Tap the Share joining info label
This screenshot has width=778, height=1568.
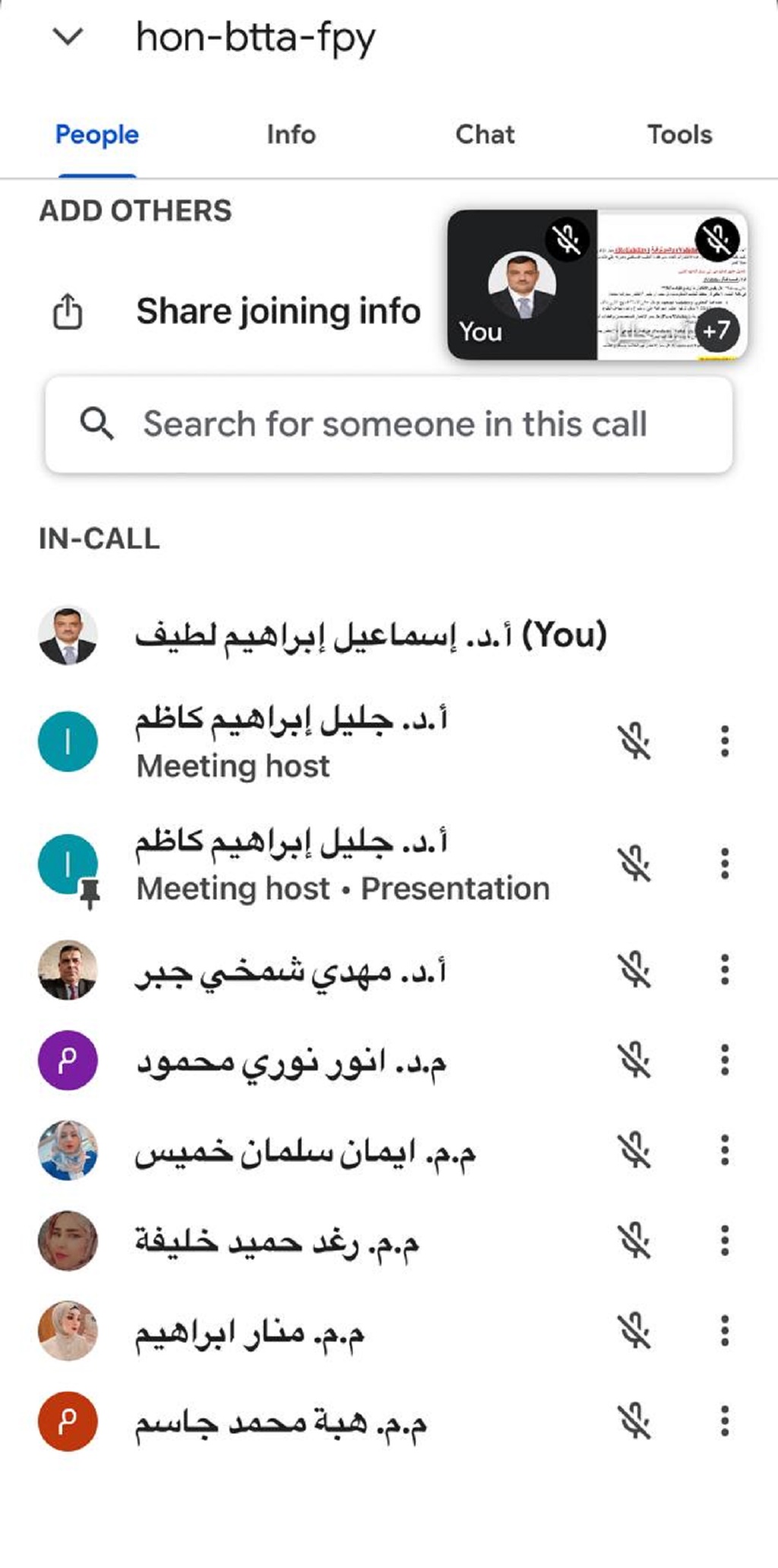click(278, 311)
